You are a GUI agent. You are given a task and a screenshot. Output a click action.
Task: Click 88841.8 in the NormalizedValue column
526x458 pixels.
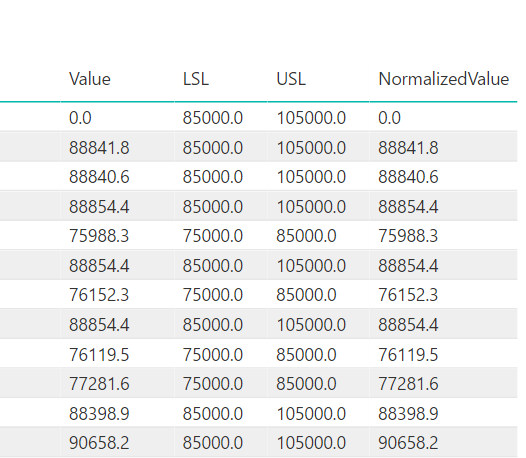(x=408, y=148)
